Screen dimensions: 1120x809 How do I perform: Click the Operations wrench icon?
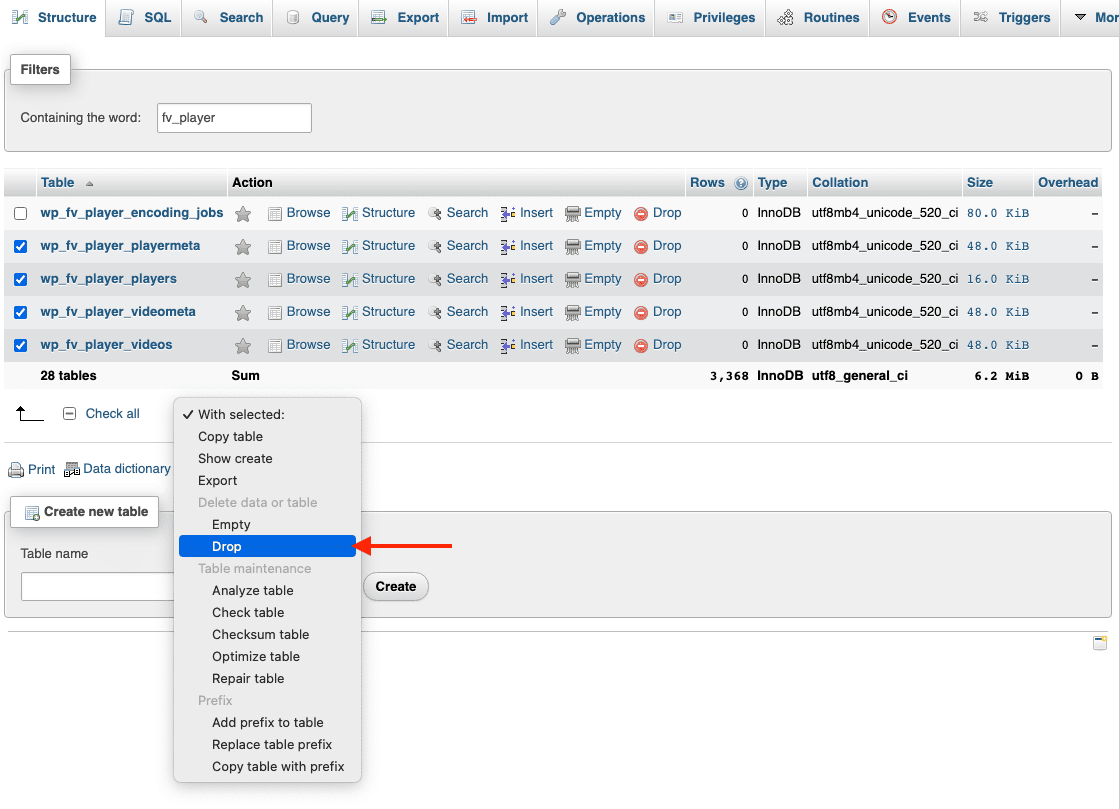click(558, 17)
